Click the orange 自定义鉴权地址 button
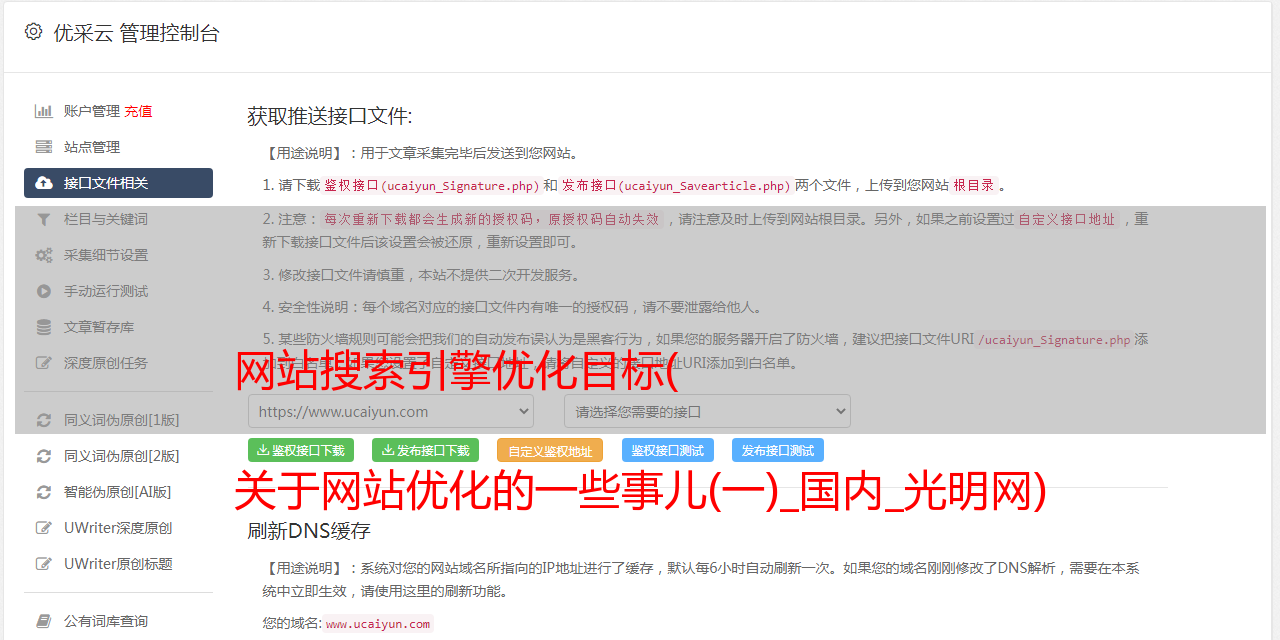This screenshot has height=640, width=1280. [x=550, y=450]
